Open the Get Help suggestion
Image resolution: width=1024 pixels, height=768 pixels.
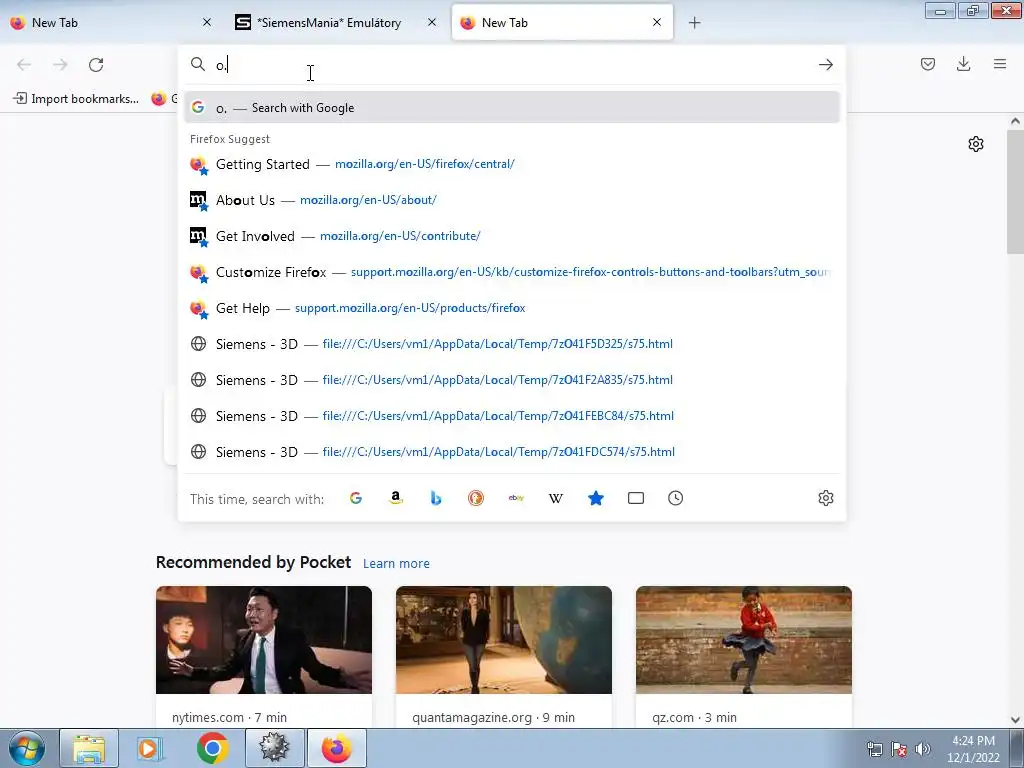coord(511,308)
